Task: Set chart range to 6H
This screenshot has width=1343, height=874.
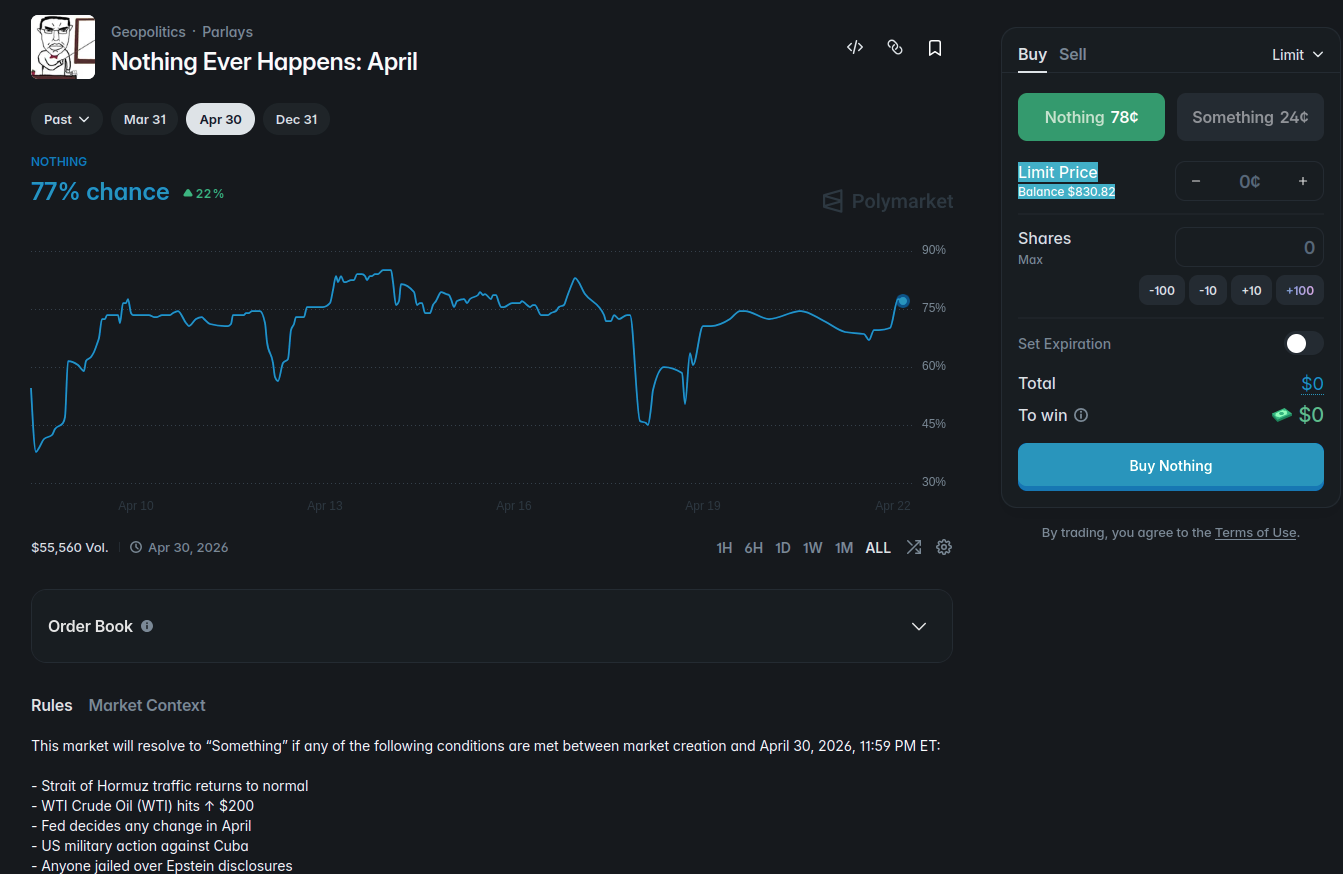Action: tap(754, 548)
